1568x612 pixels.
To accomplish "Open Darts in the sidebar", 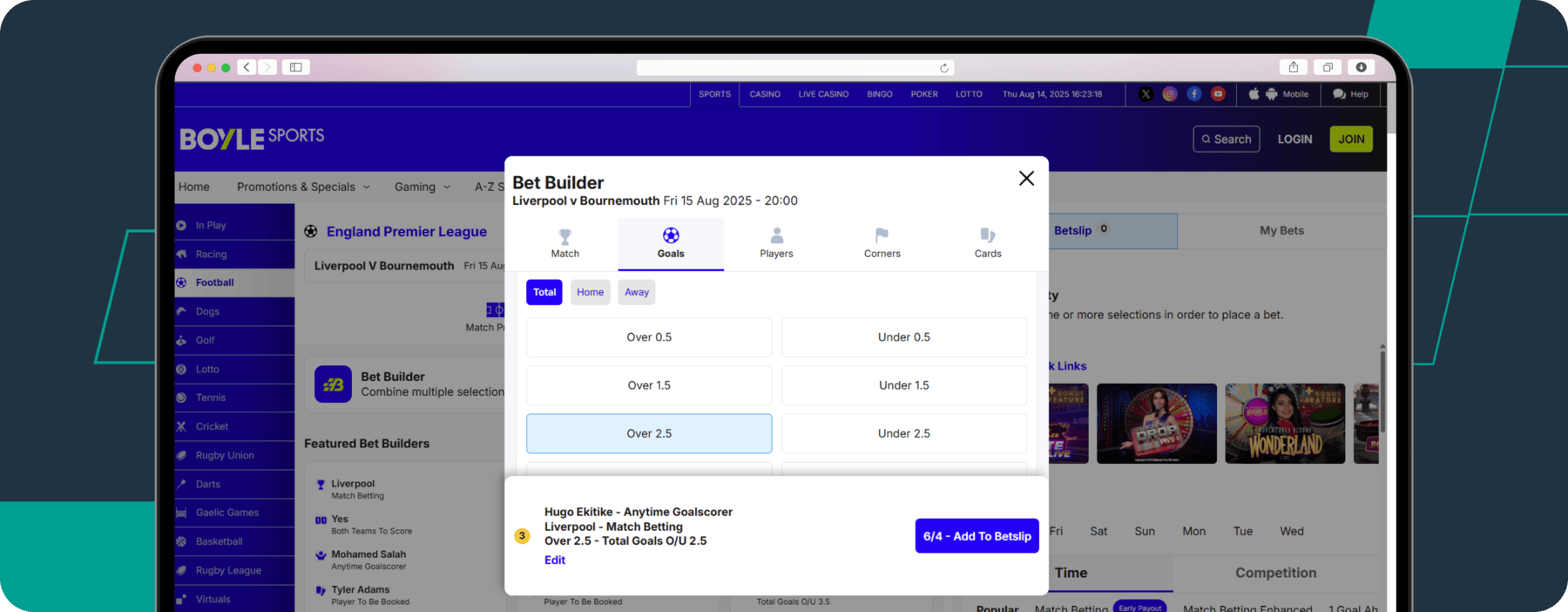I will pos(234,484).
